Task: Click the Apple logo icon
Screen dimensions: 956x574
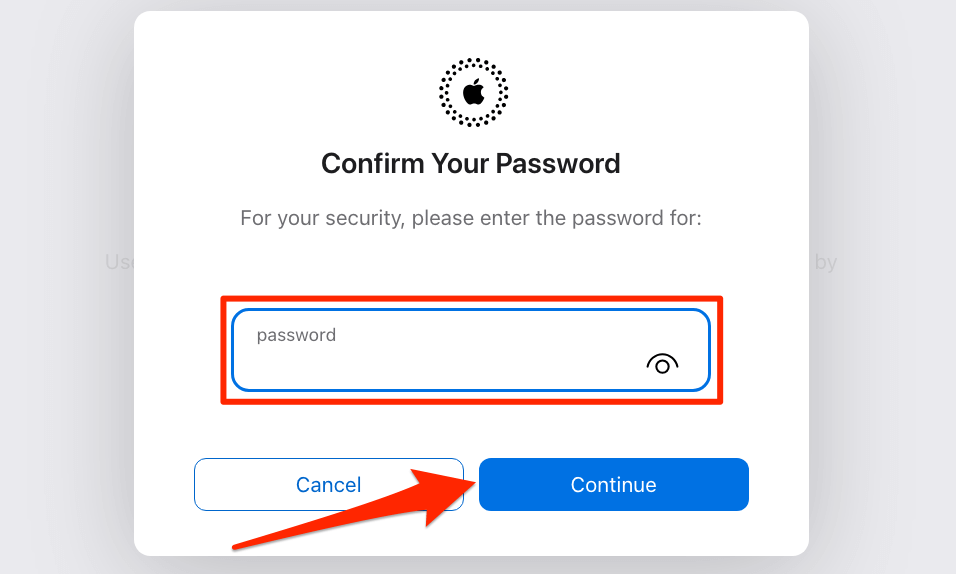Action: (x=474, y=93)
